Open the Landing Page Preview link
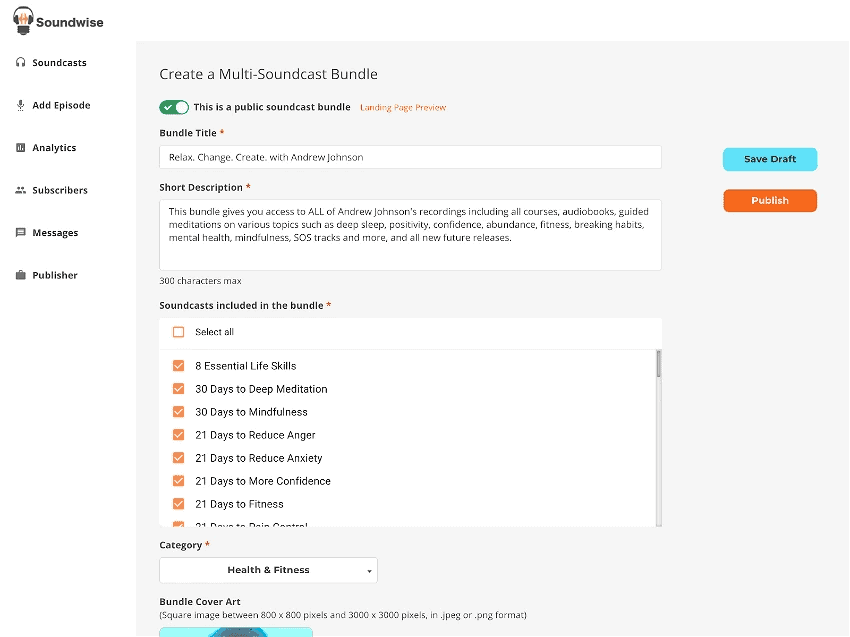Viewport: 850px width, 637px height. [x=403, y=108]
